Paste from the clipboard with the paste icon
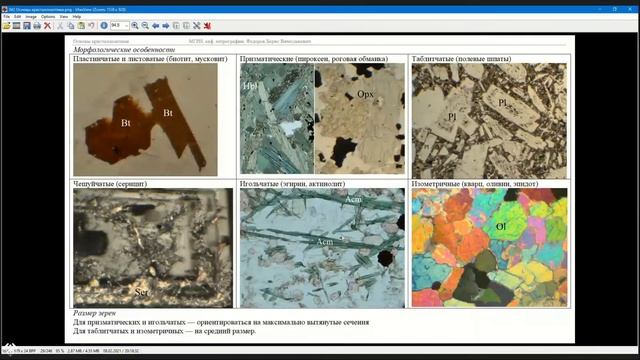 [81, 26]
